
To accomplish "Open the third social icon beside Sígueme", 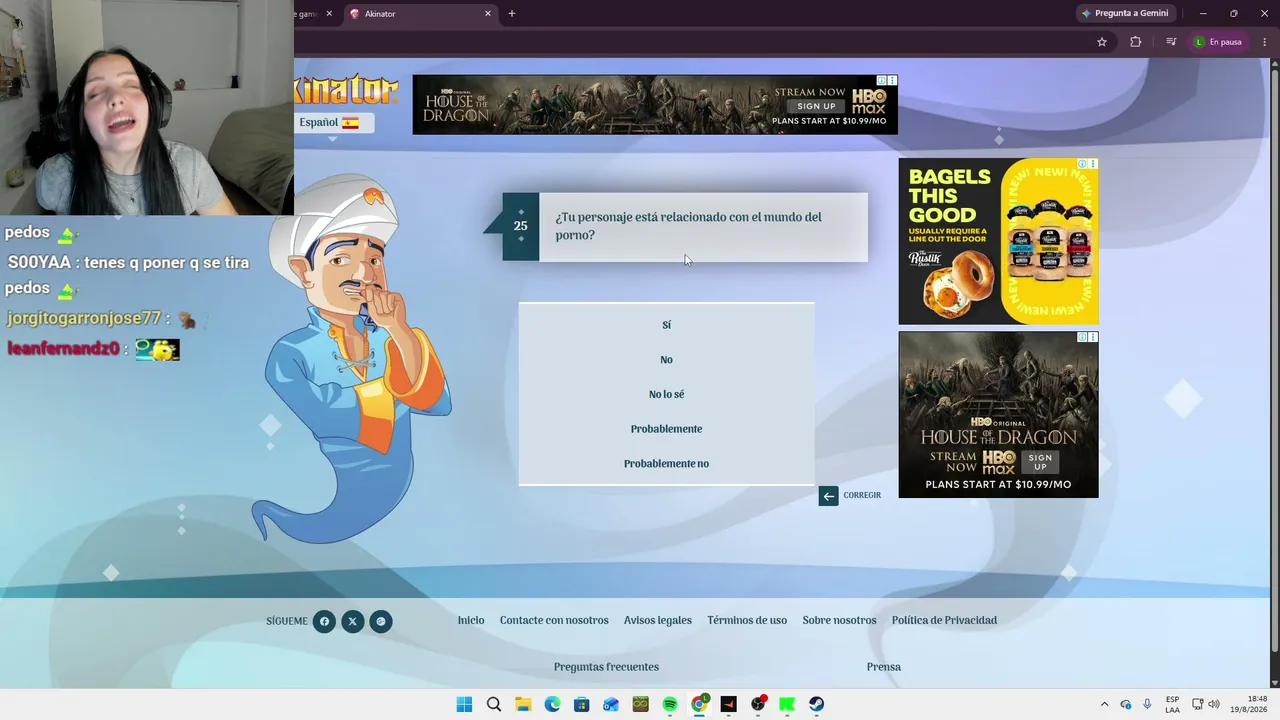I will [x=380, y=622].
